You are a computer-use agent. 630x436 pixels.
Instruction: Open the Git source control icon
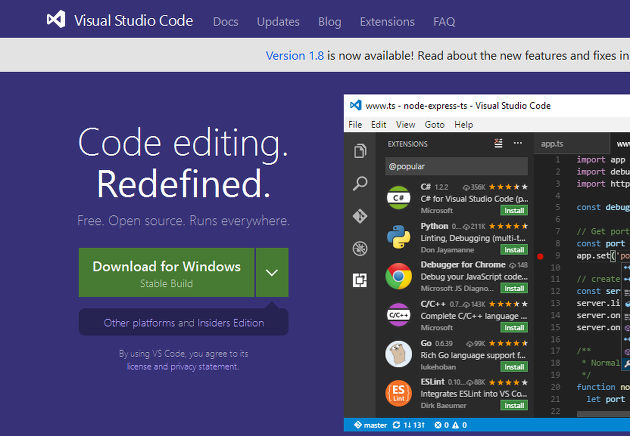[360, 216]
